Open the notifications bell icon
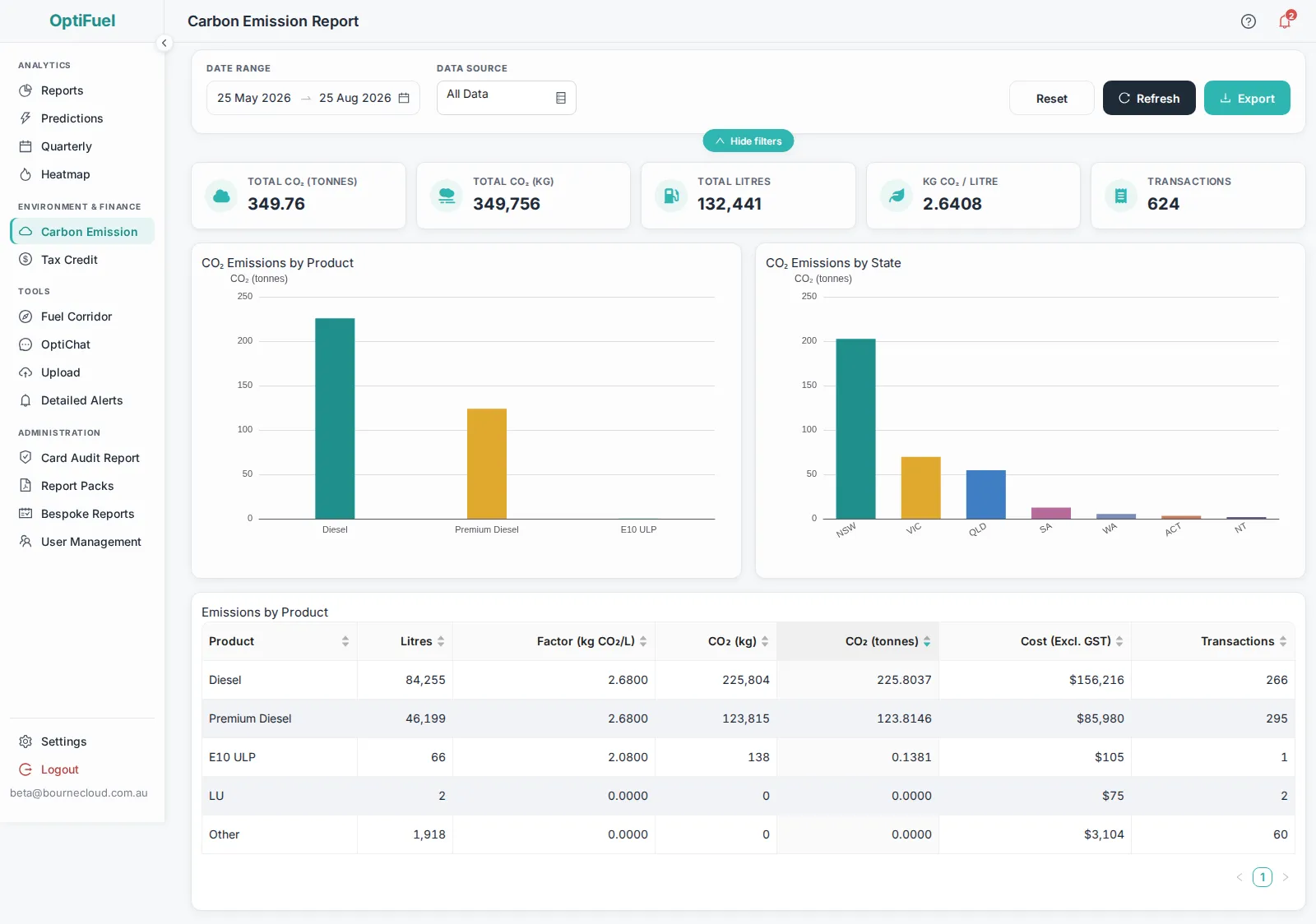 [1285, 21]
